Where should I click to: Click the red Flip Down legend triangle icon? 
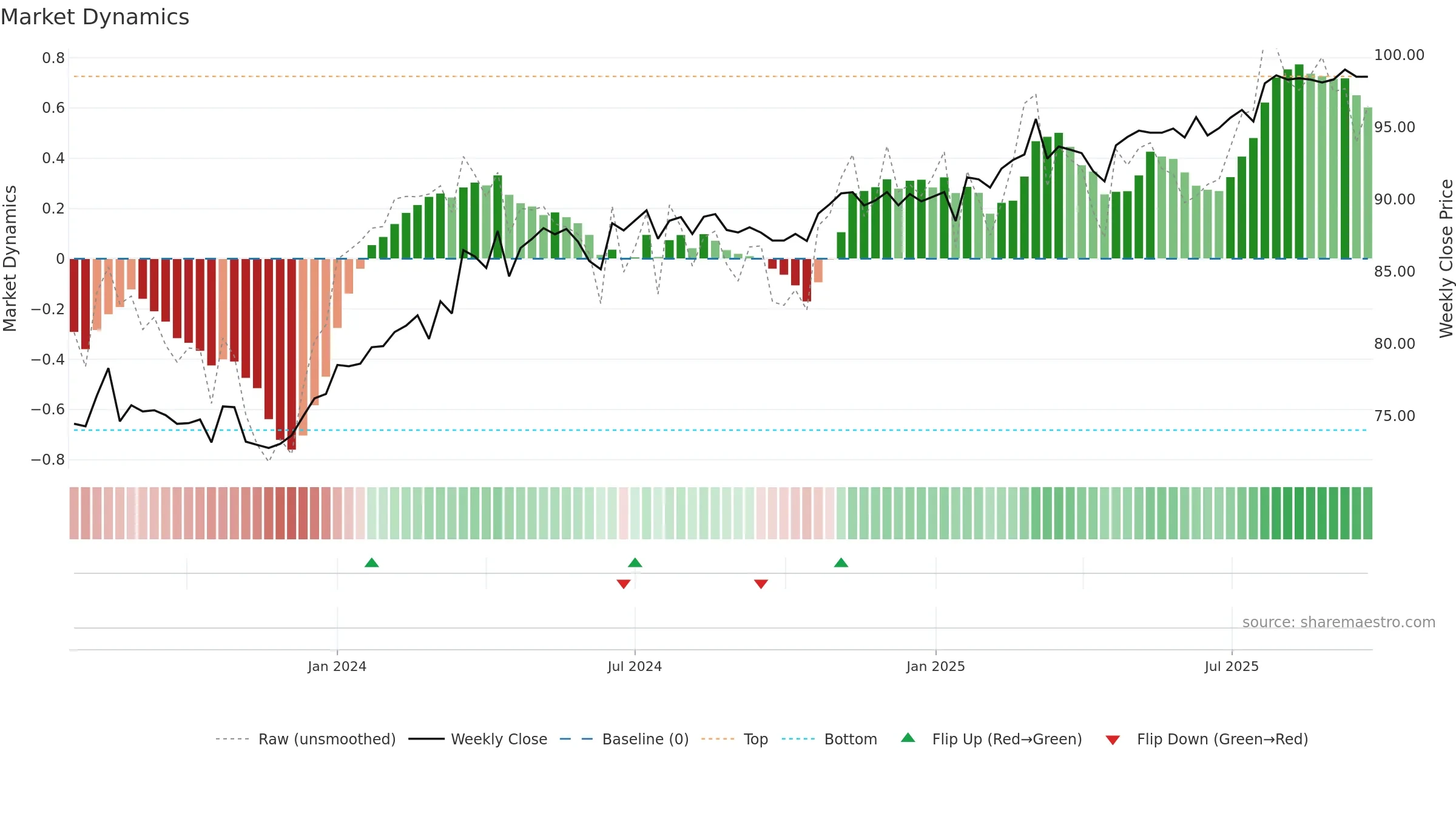point(1113,740)
